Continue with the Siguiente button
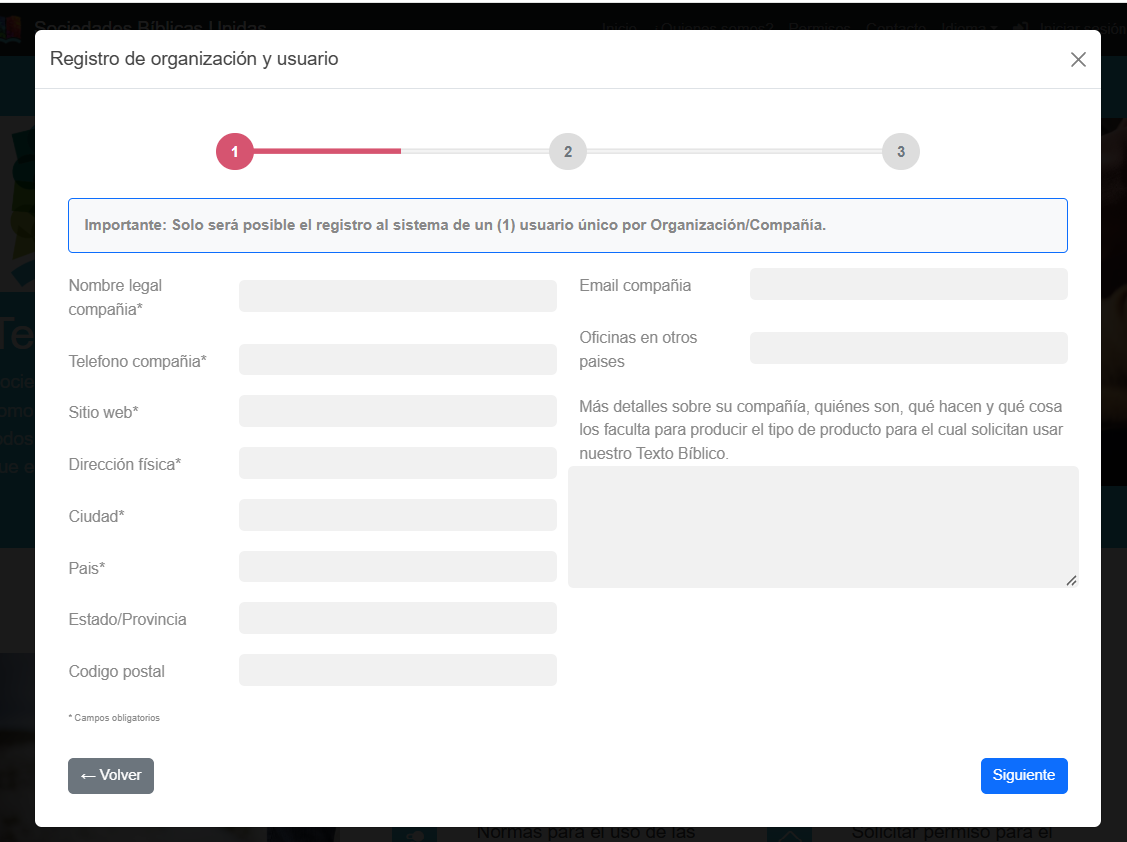Viewport: 1127px width, 842px height. tap(1024, 776)
